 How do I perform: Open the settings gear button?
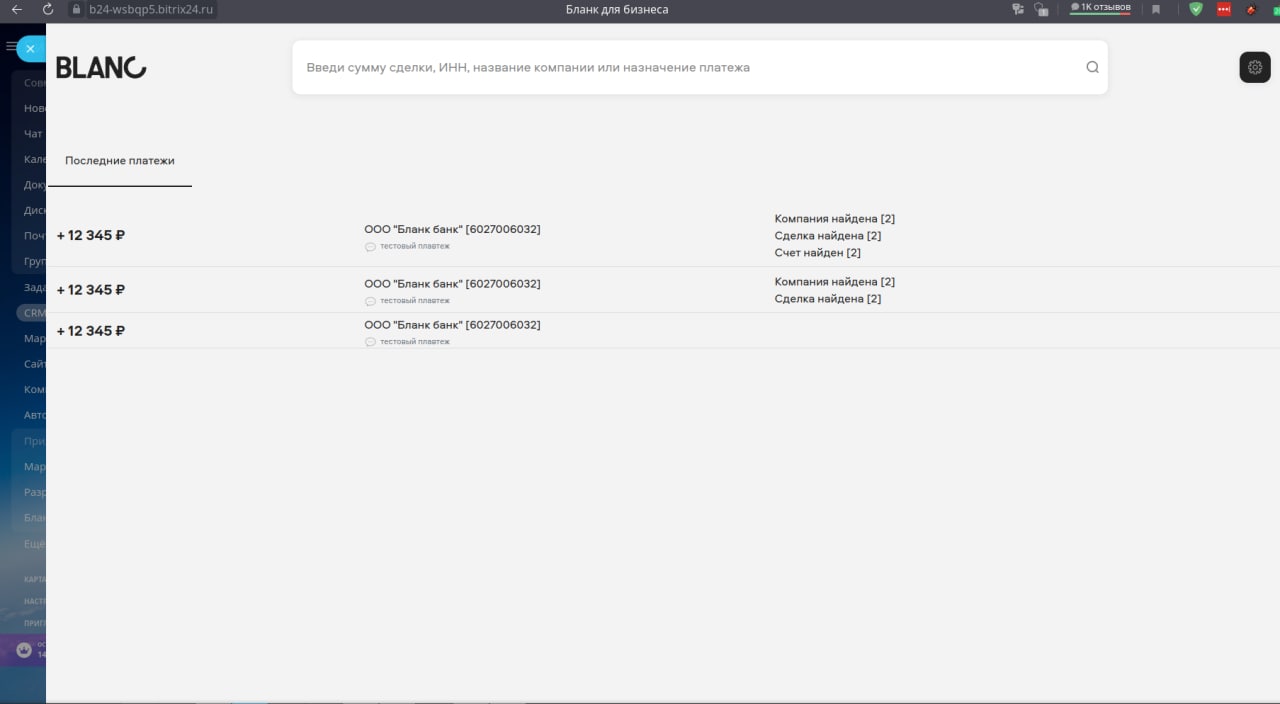[x=1255, y=67]
